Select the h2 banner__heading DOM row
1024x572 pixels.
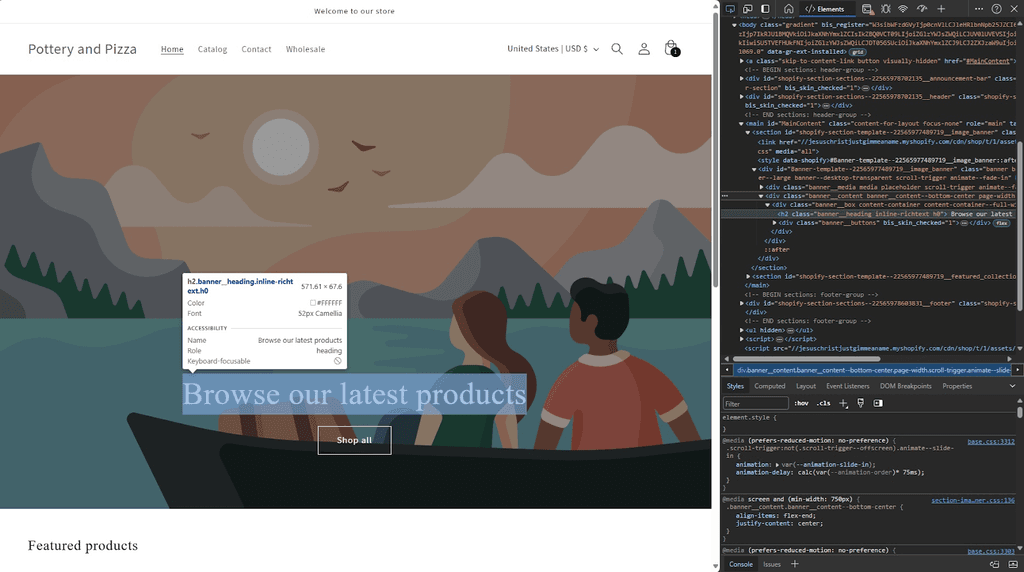coord(869,214)
